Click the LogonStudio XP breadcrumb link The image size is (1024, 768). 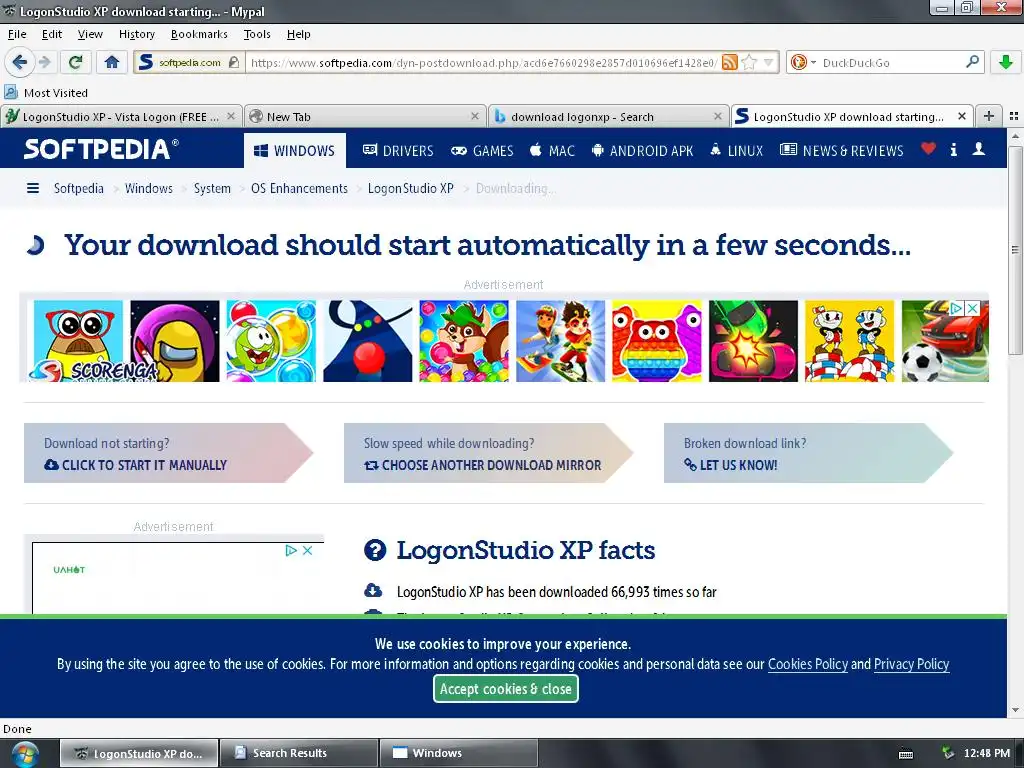click(x=411, y=188)
